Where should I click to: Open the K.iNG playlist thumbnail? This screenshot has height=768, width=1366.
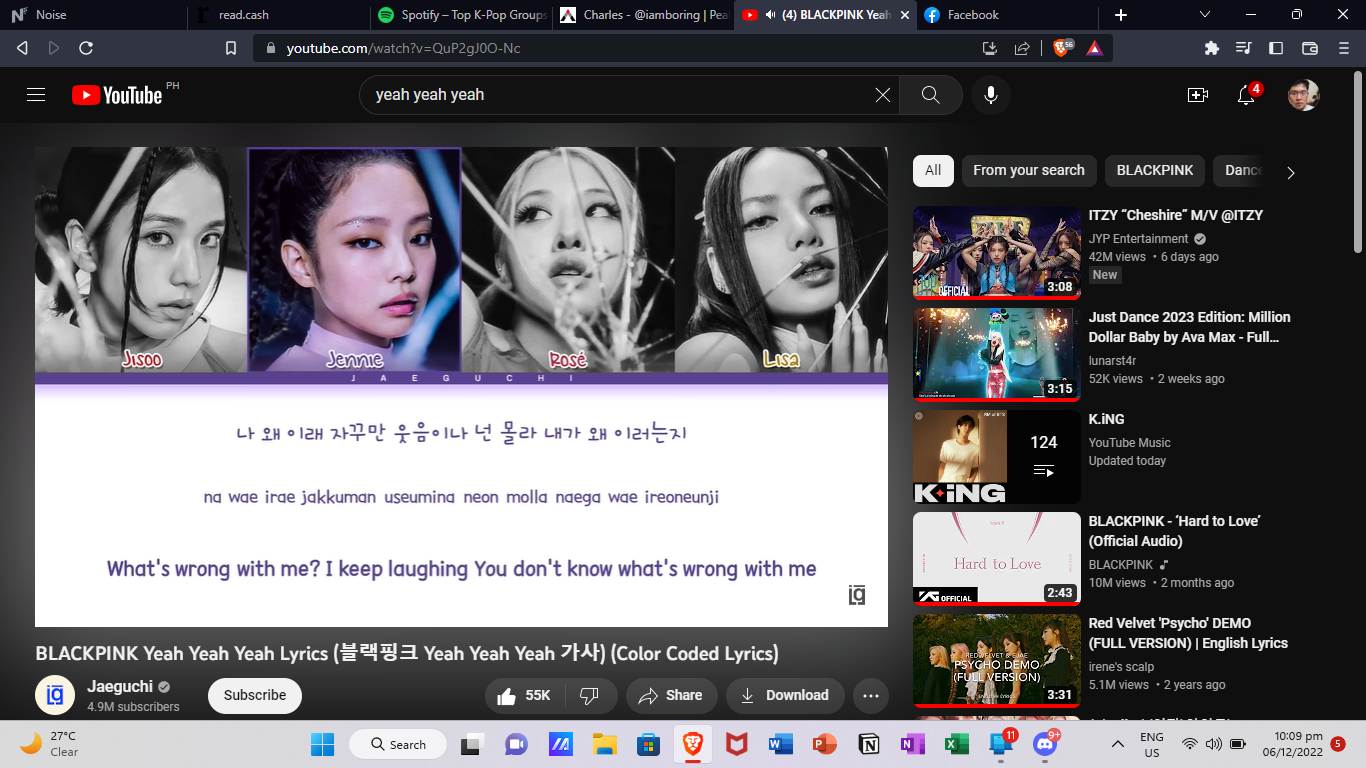point(997,457)
